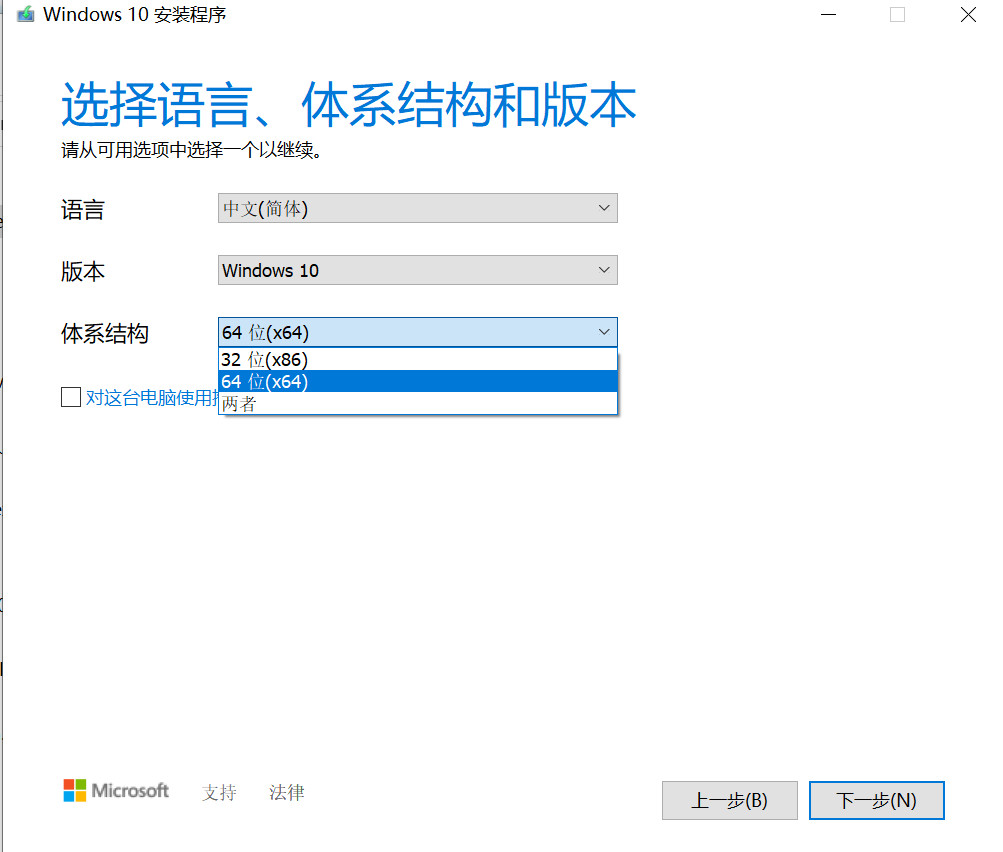This screenshot has width=1003, height=852.
Task: Click the 上一步(B) button
Action: coord(729,800)
